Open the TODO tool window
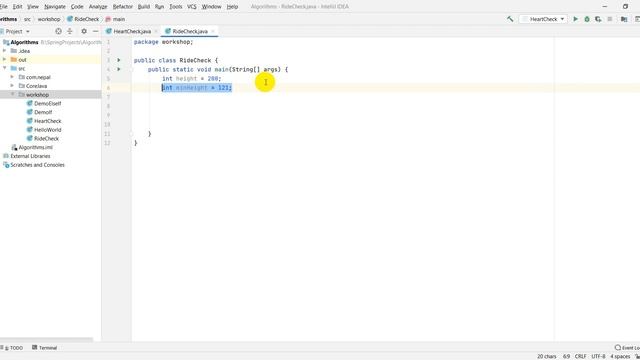The image size is (640, 360). 12,348
